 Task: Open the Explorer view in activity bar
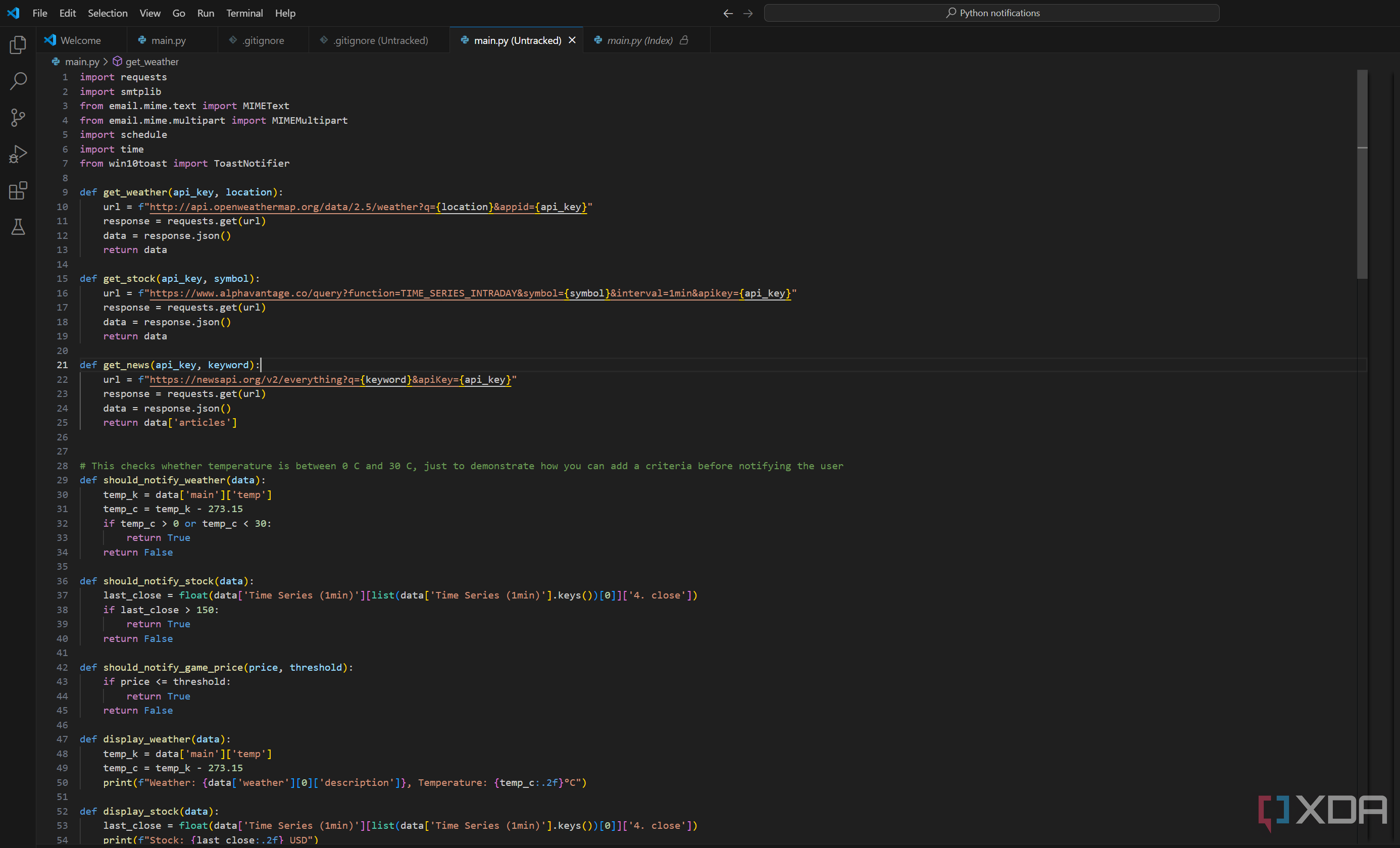18,45
